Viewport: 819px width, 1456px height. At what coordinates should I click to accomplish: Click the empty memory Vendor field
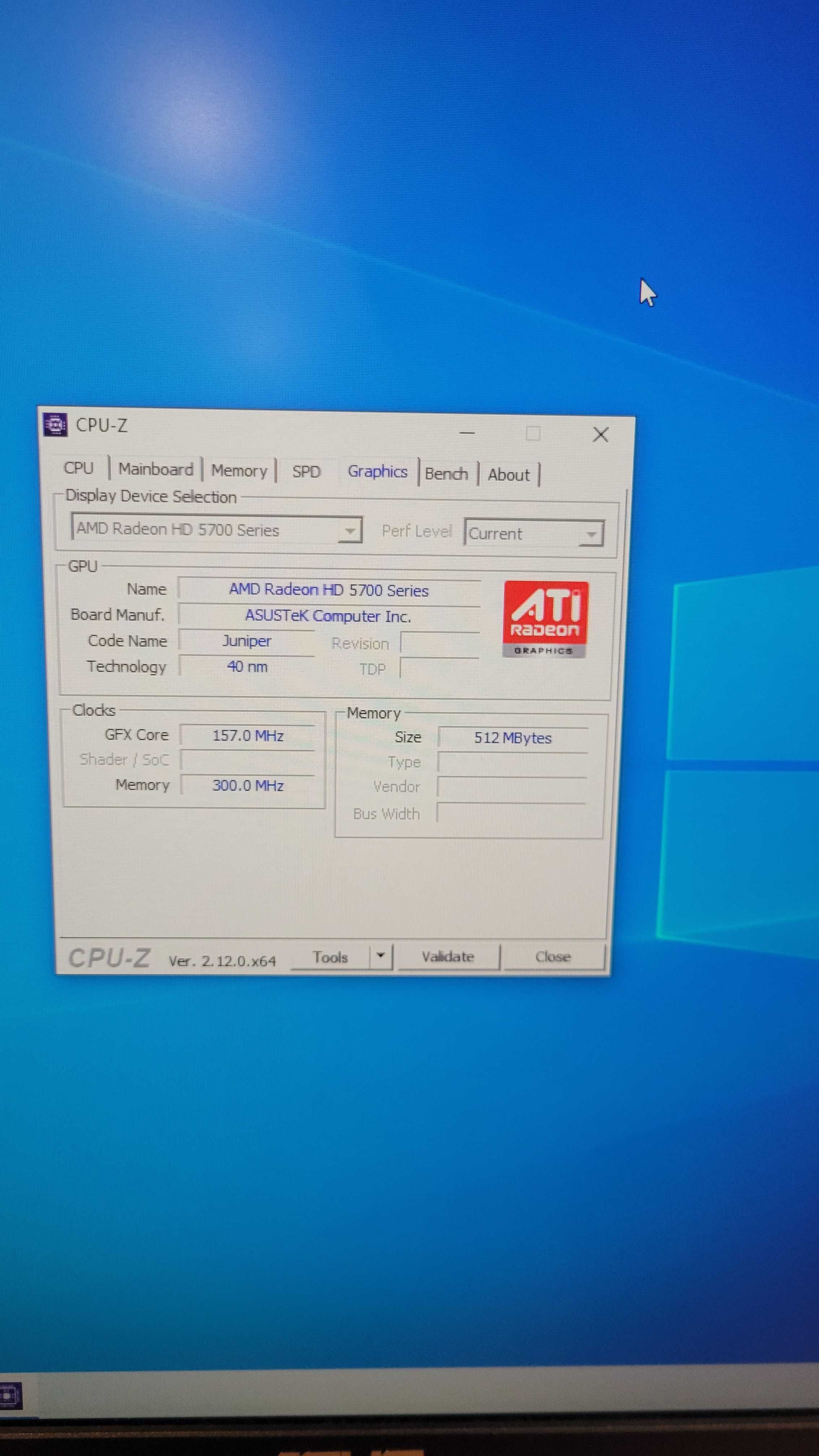pos(512,787)
